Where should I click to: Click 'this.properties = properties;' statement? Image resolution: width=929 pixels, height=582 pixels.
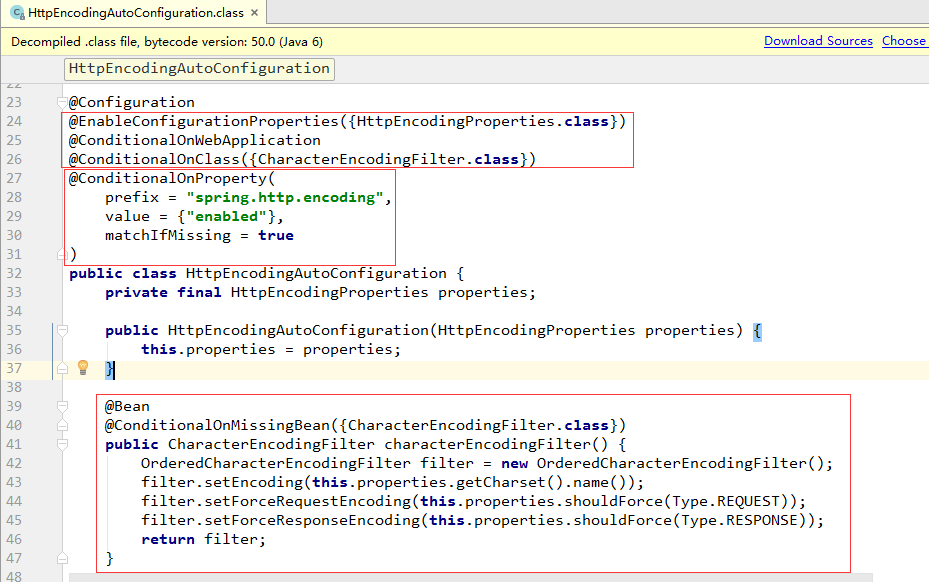(x=271, y=349)
